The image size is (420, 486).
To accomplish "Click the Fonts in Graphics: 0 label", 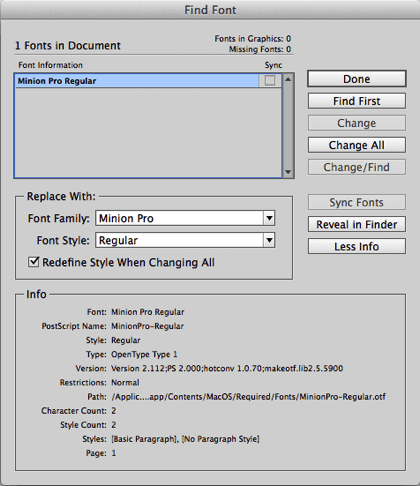I will pyautogui.click(x=253, y=39).
